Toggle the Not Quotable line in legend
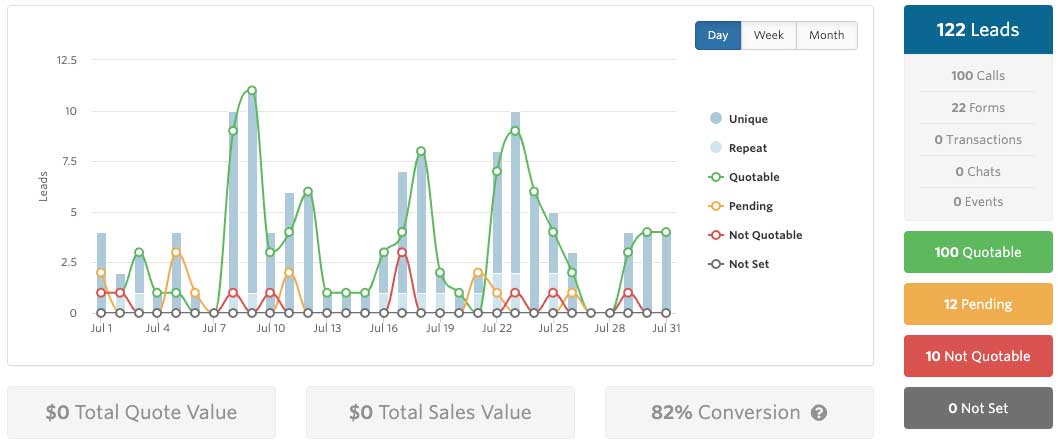Viewport: 1062px width, 445px height. [755, 235]
